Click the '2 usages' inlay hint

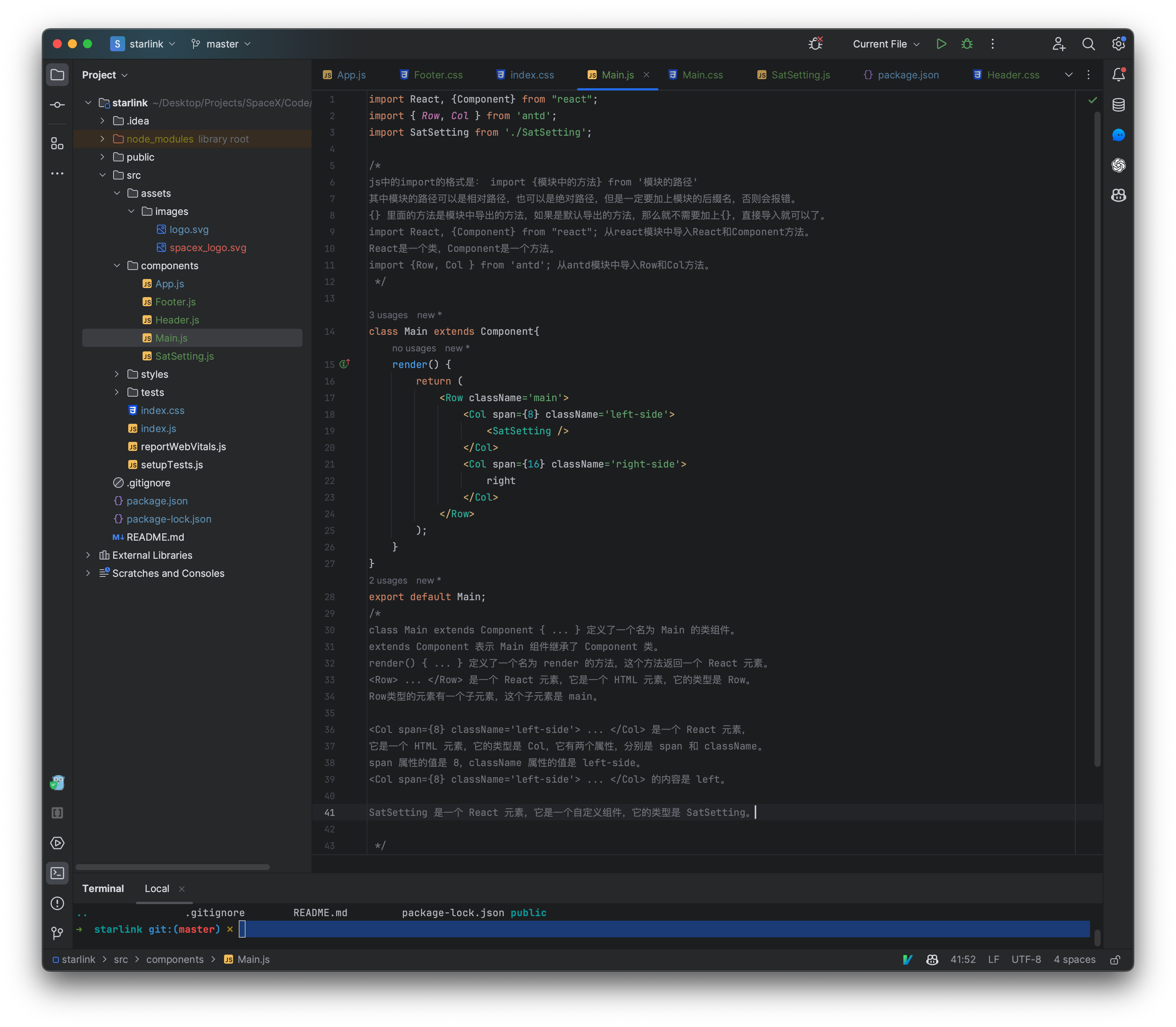tap(388, 580)
